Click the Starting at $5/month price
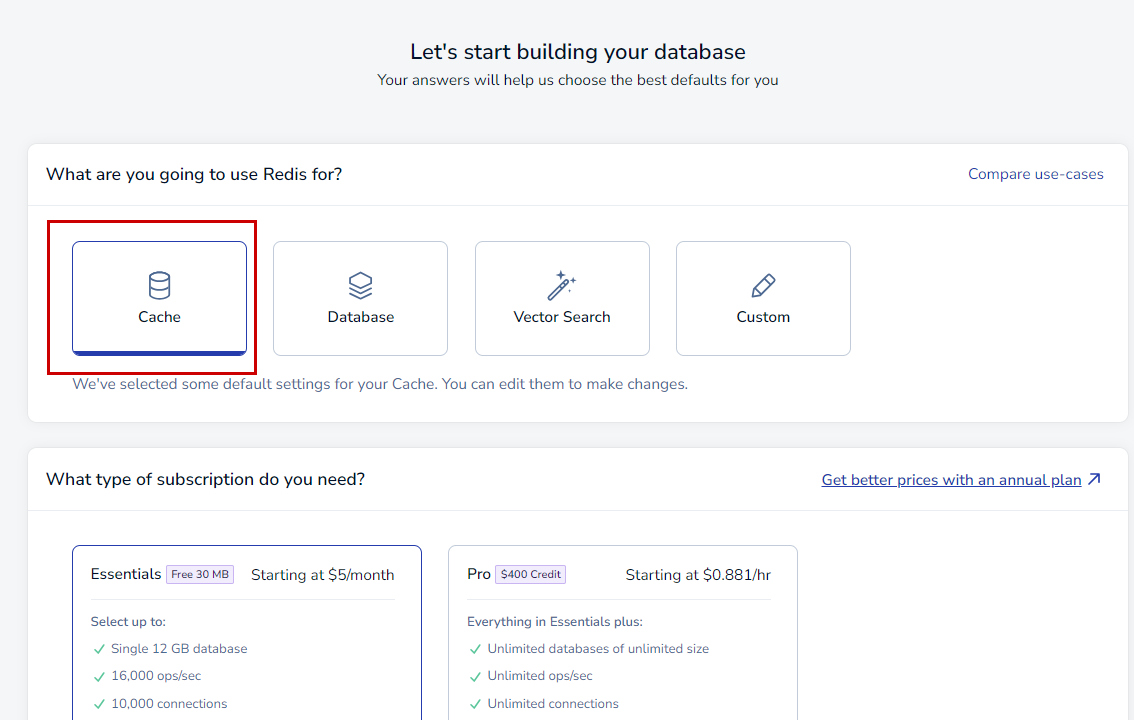The image size is (1134, 720). tap(323, 575)
